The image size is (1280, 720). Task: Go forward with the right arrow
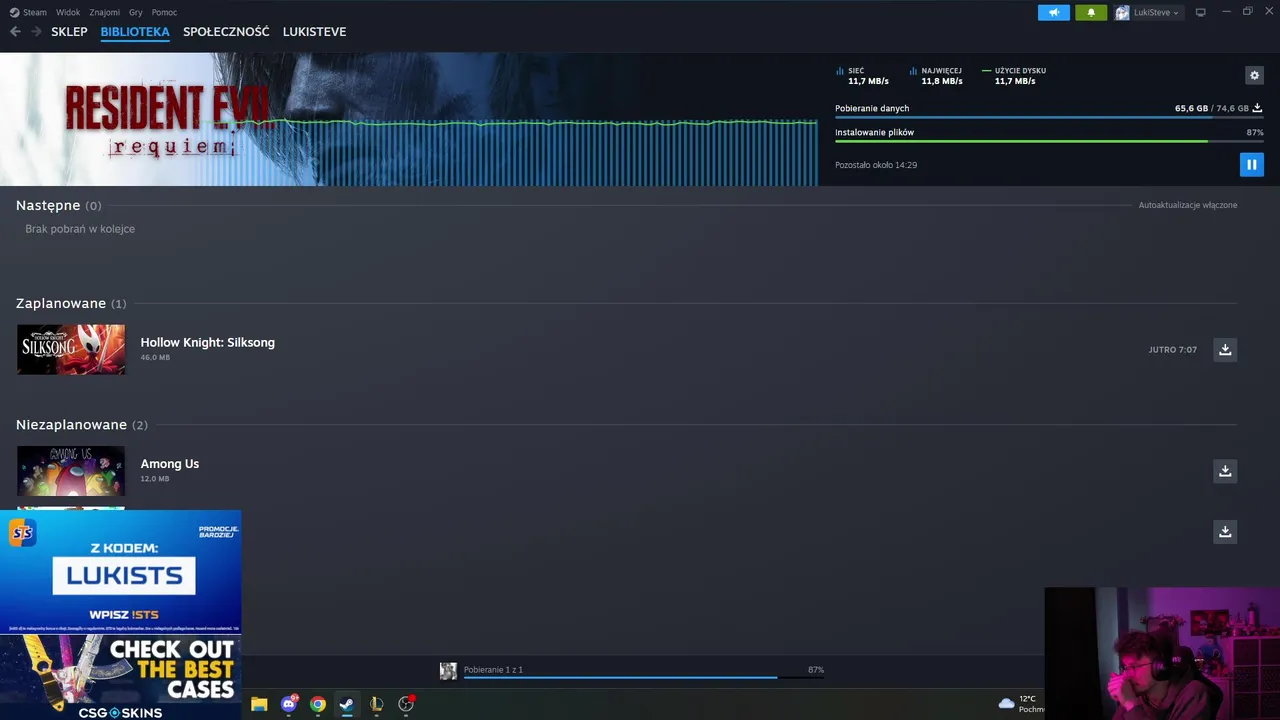coord(36,32)
